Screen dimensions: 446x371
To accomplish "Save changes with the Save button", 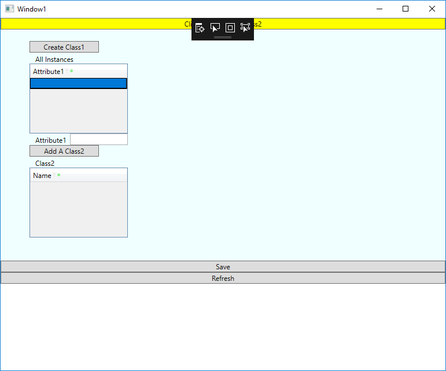I will [223, 267].
